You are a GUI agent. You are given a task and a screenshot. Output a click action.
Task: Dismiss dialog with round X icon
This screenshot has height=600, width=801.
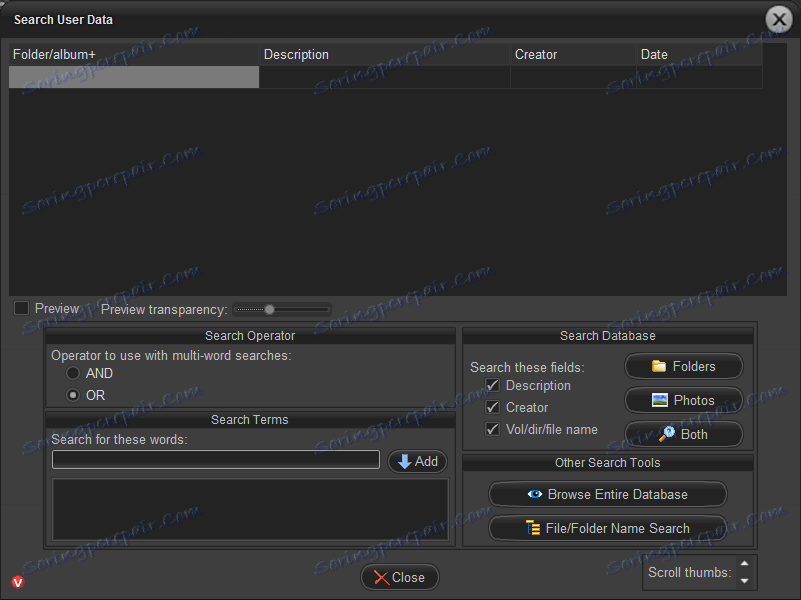pyautogui.click(x=779, y=20)
